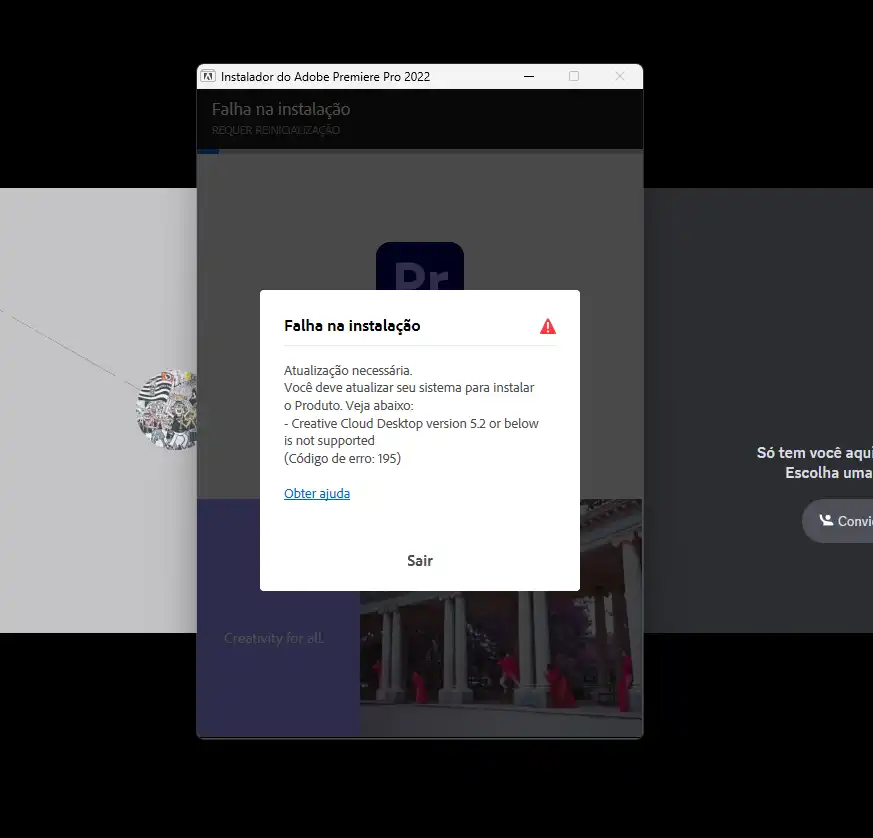Click the 'Falha na instalação' header at top
The height and width of the screenshot is (838, 873).
point(281,109)
